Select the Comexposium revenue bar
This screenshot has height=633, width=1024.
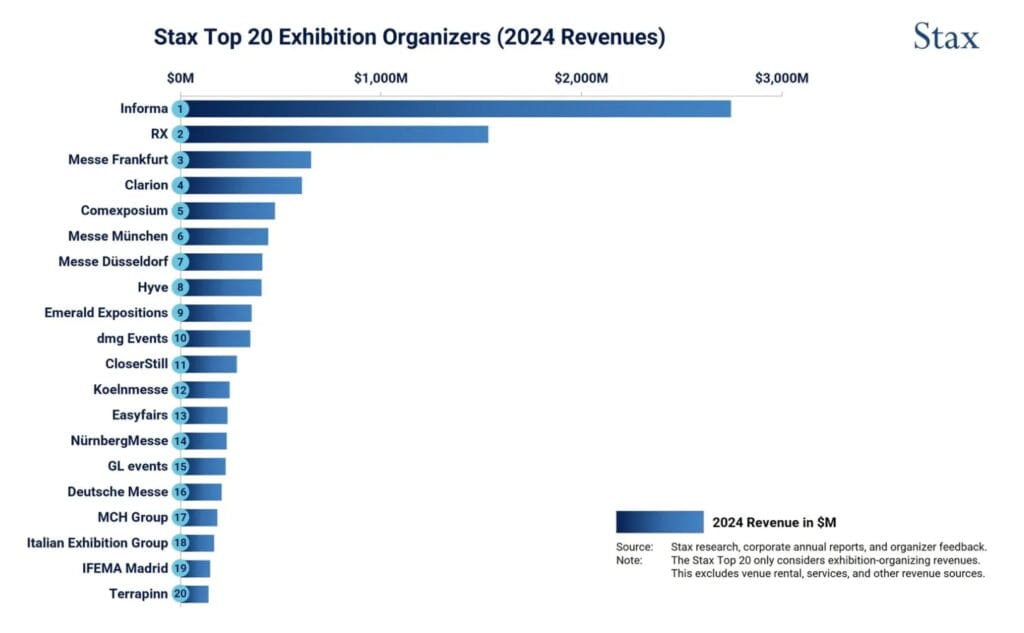point(228,211)
